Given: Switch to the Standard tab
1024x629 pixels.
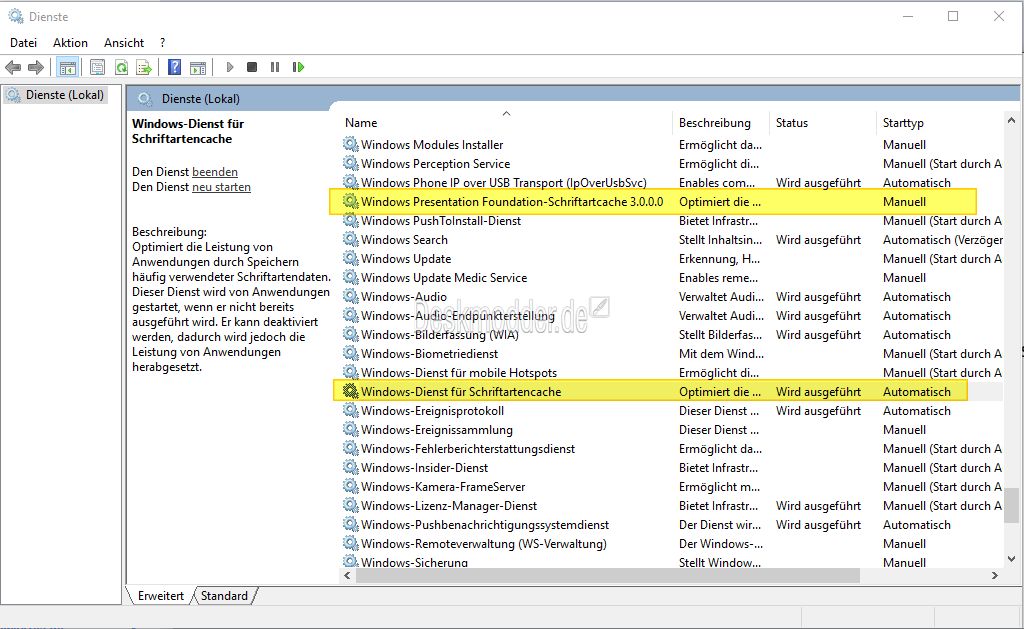Looking at the screenshot, I should tap(224, 596).
